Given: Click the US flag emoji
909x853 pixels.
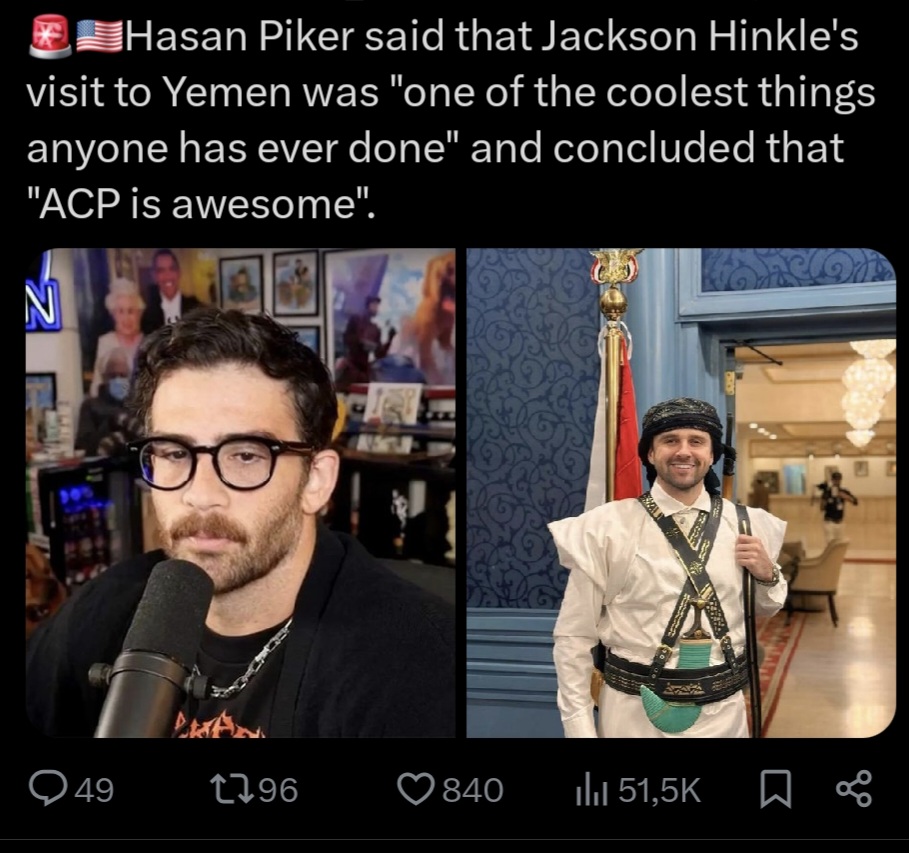Looking at the screenshot, I should 99,37.
